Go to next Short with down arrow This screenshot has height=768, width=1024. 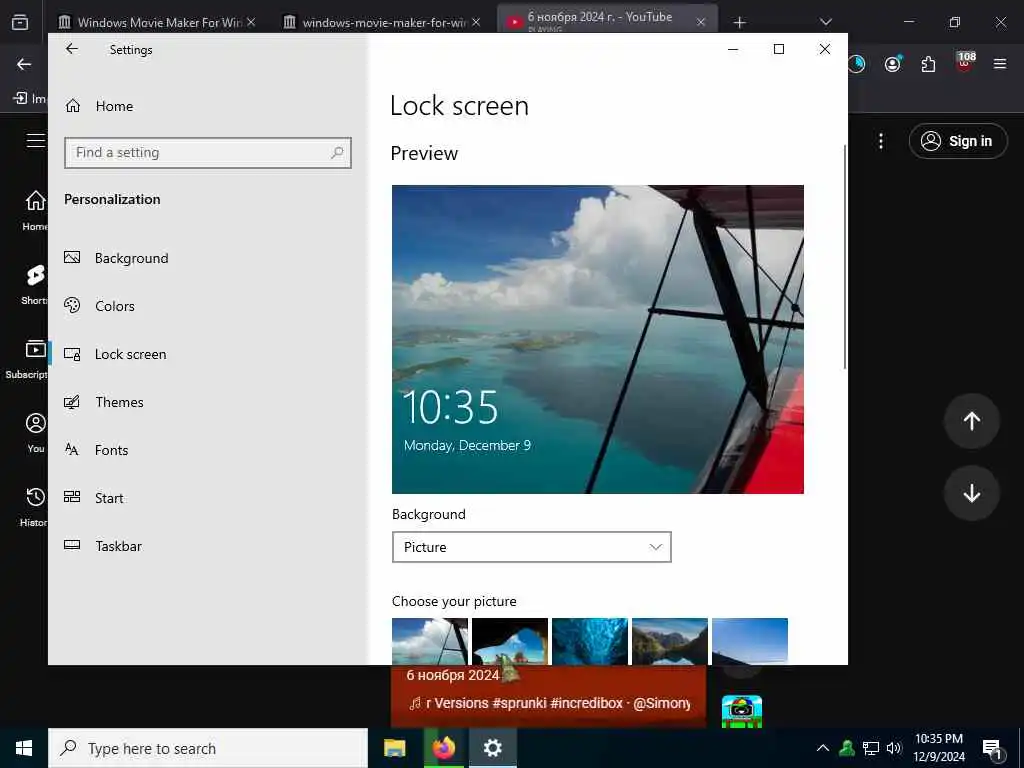972,493
